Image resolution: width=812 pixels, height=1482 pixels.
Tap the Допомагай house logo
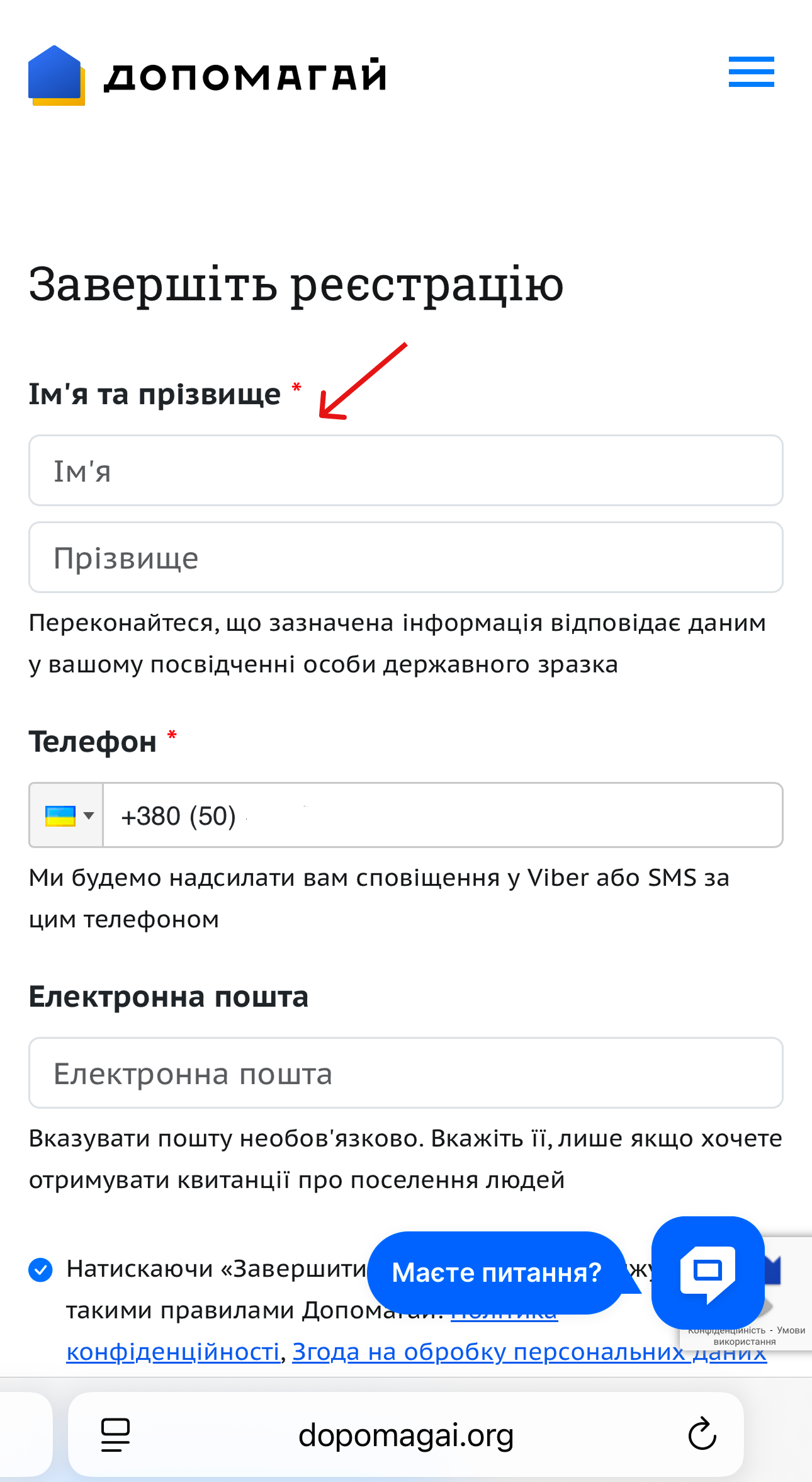point(56,76)
